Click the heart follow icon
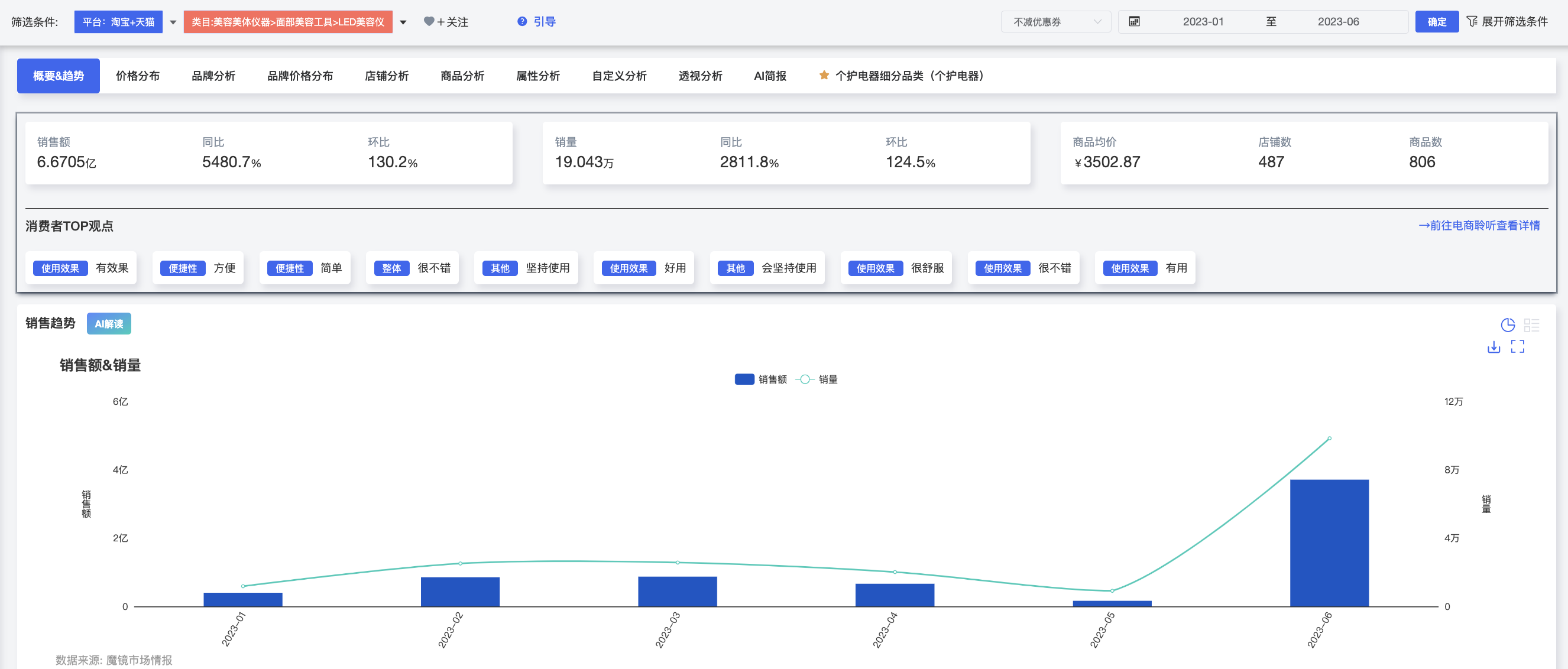 pos(429,22)
